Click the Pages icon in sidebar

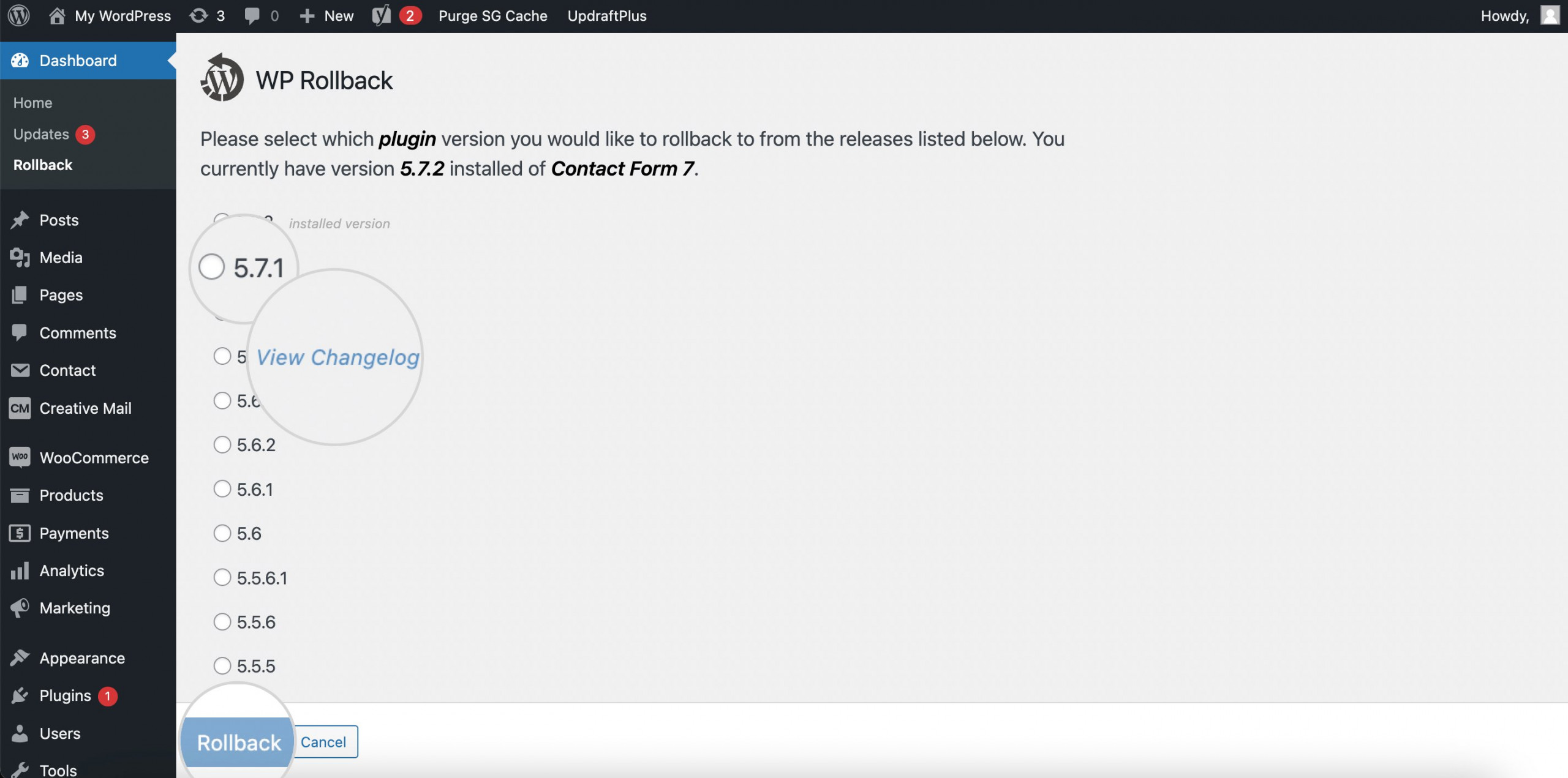click(20, 294)
